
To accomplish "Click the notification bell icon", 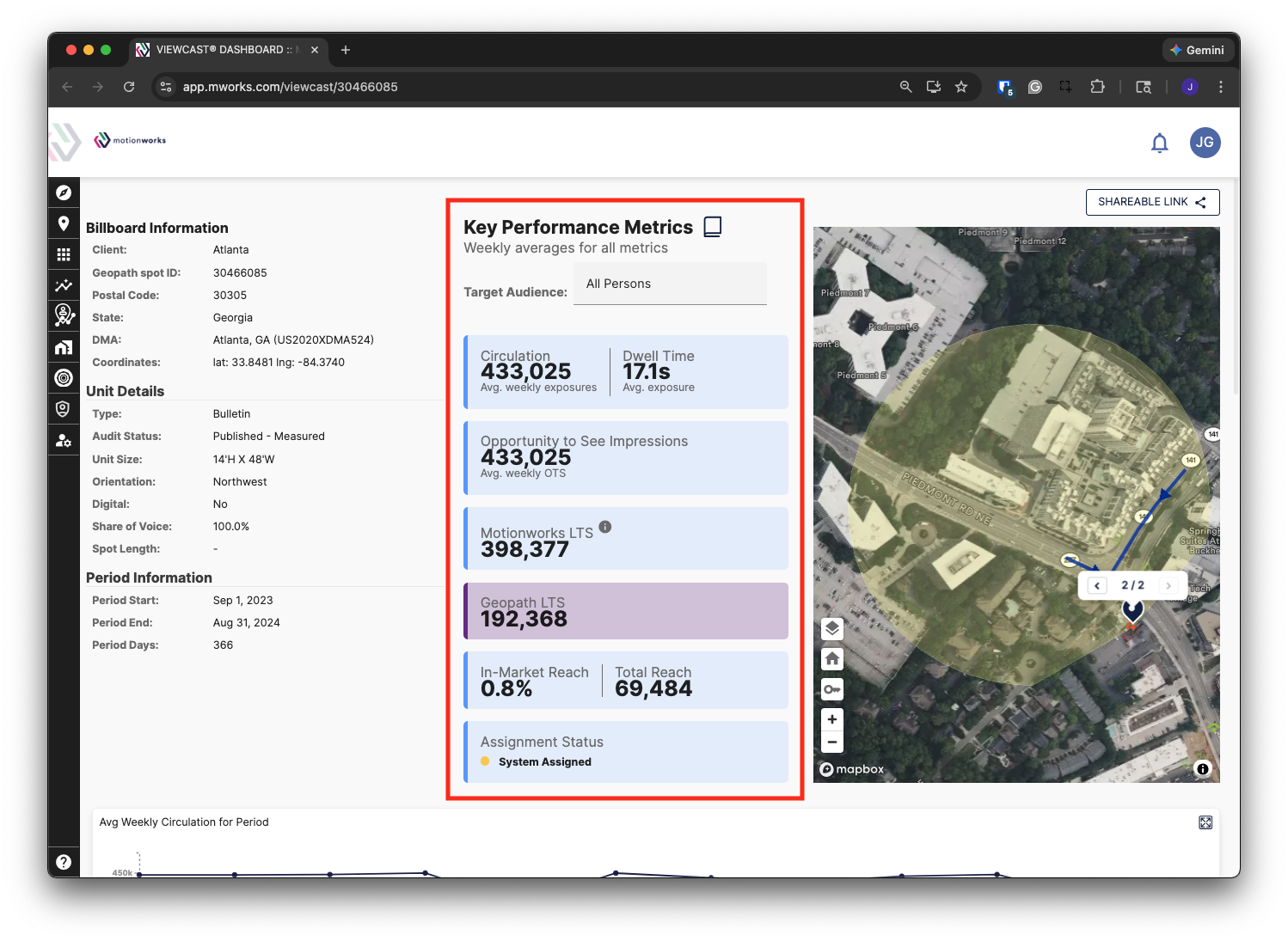I will pos(1160,143).
